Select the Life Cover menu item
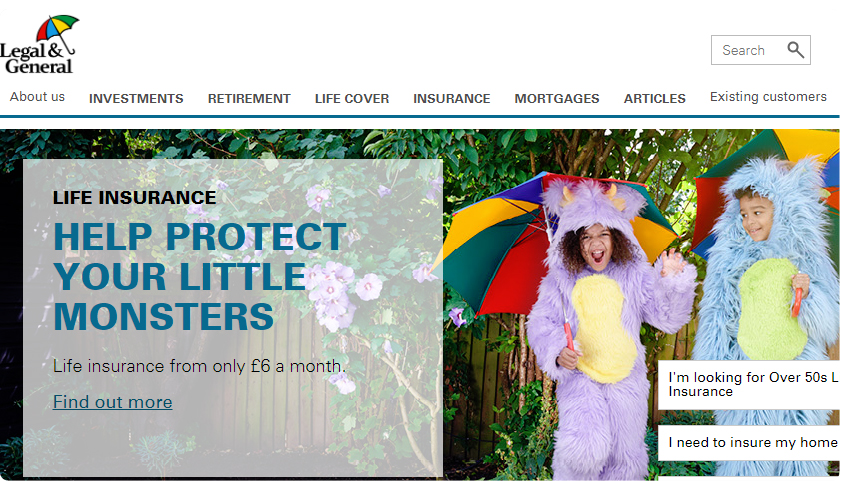Screen dimensions: 846x483 (x=352, y=99)
